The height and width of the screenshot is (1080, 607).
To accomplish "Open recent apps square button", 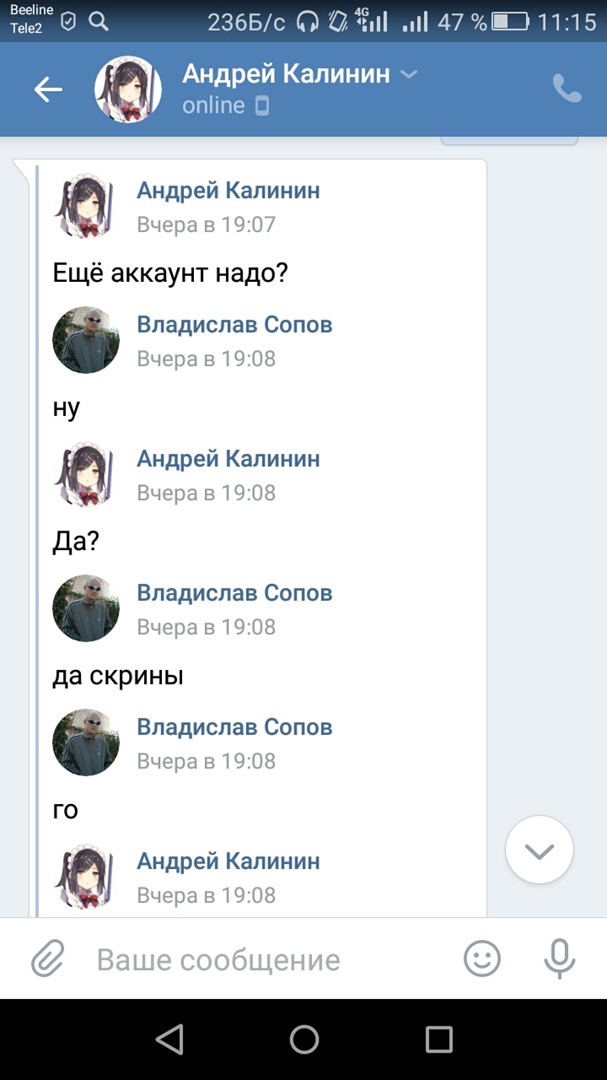I will pyautogui.click(x=439, y=1040).
